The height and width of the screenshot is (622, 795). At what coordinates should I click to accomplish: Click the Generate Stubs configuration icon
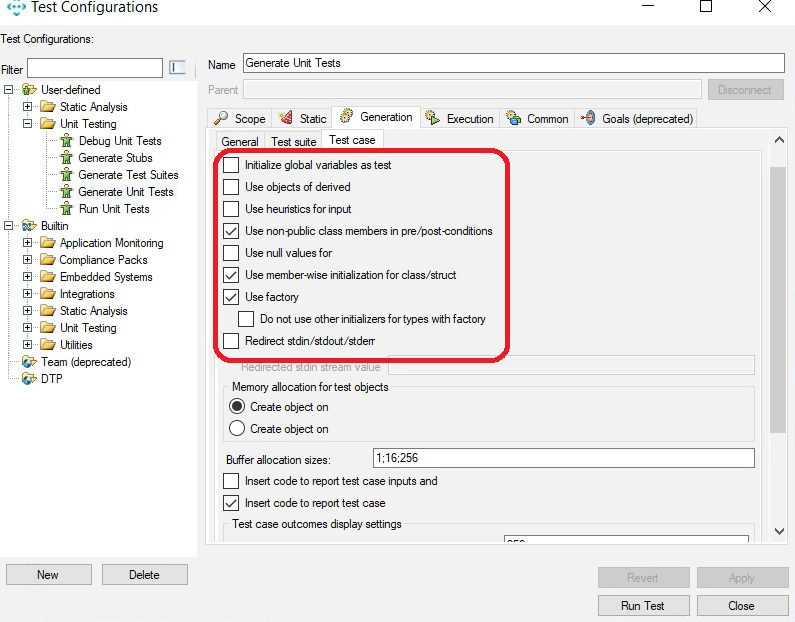(66, 158)
